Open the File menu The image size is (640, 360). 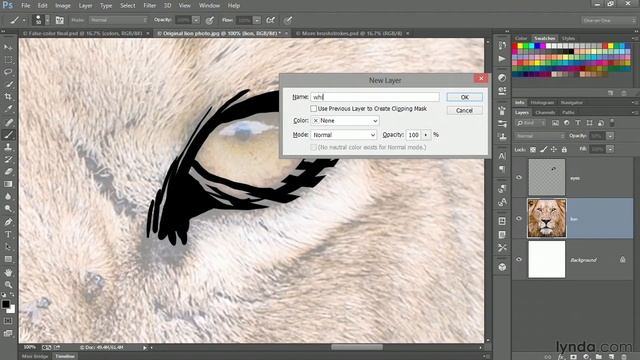pos(26,6)
